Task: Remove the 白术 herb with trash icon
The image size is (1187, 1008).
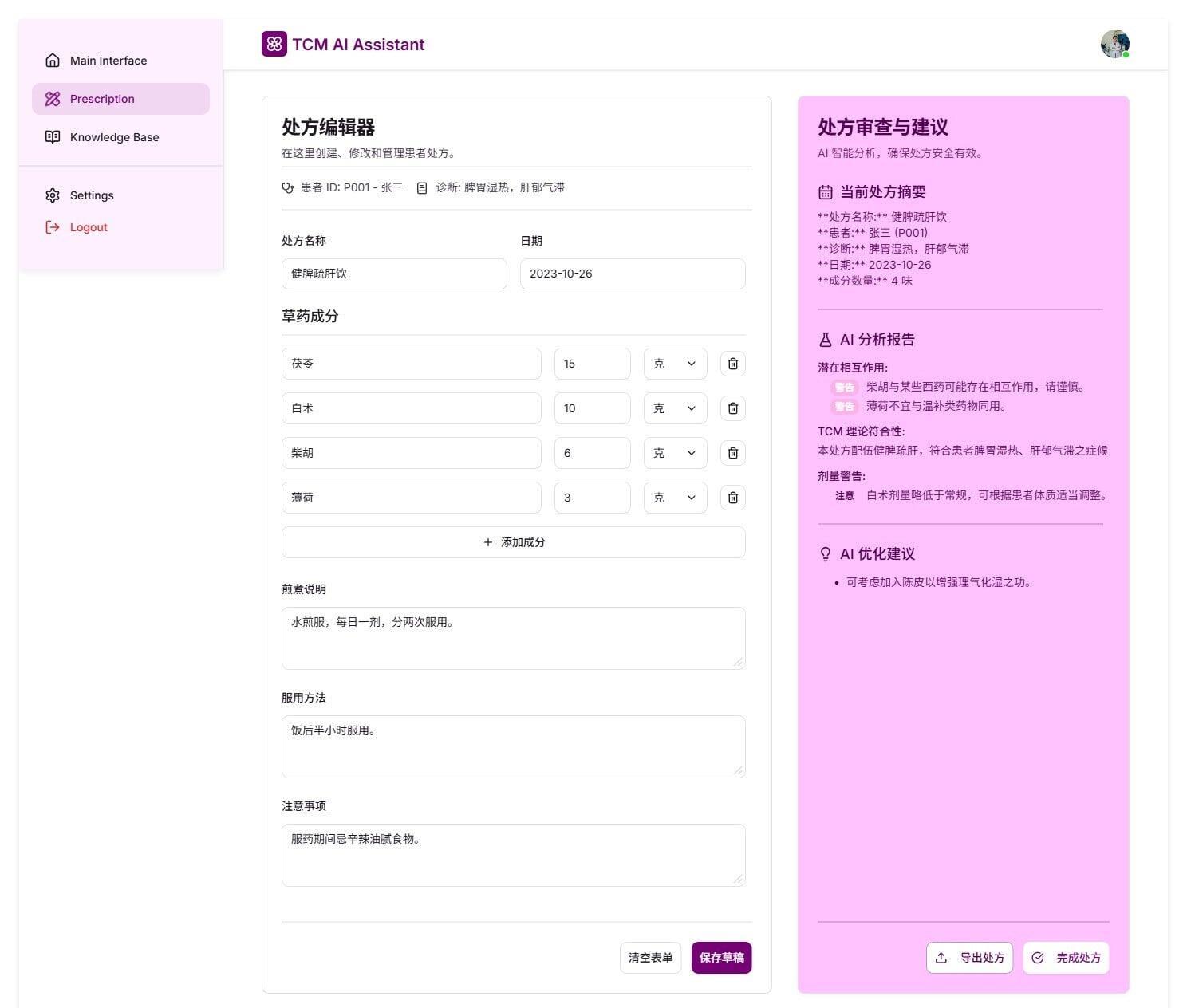Action: coord(732,408)
